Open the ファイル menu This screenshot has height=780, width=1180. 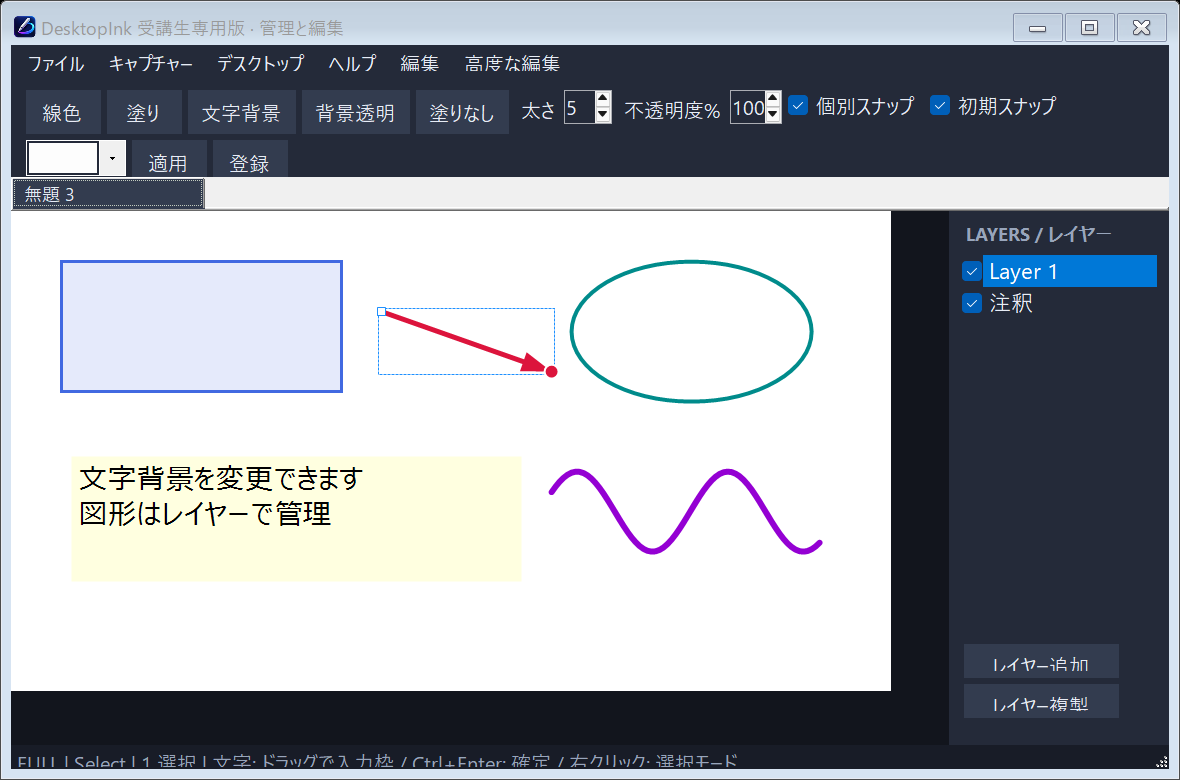(x=56, y=64)
